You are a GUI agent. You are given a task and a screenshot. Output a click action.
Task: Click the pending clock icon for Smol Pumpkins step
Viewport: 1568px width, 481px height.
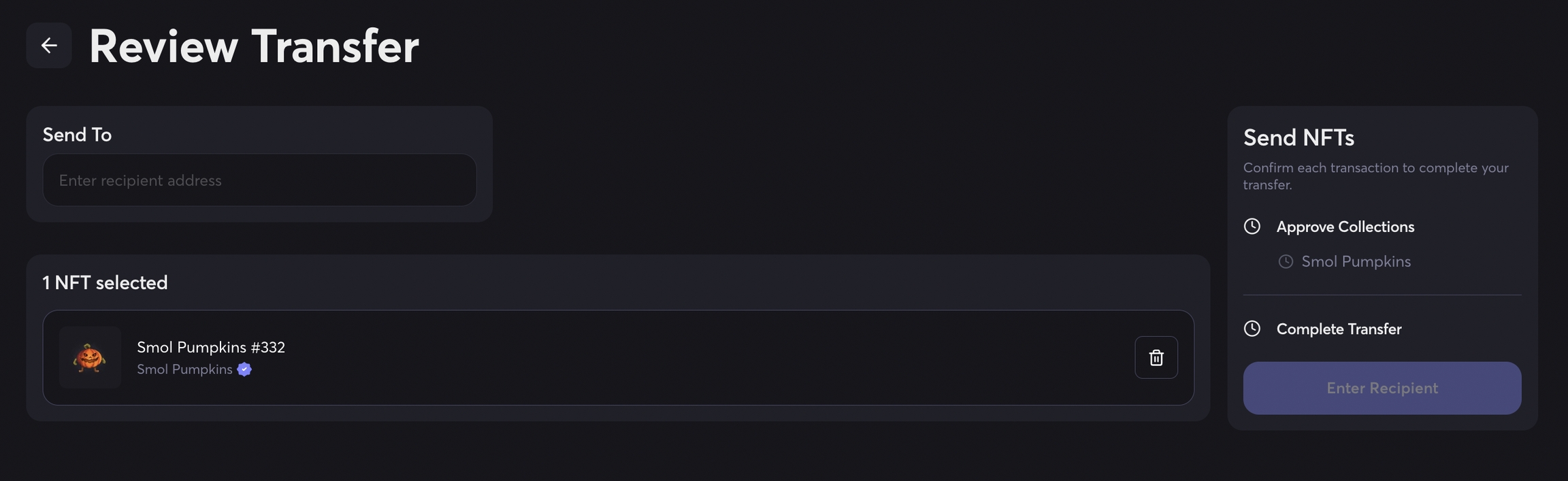1285,262
